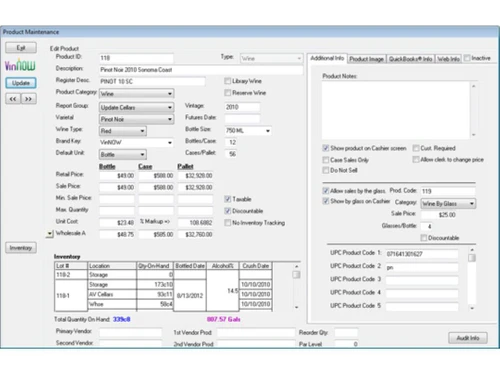The width and height of the screenshot is (500, 375).
Task: Click the inventory list scroll-down arrow
Action: click(x=296, y=307)
